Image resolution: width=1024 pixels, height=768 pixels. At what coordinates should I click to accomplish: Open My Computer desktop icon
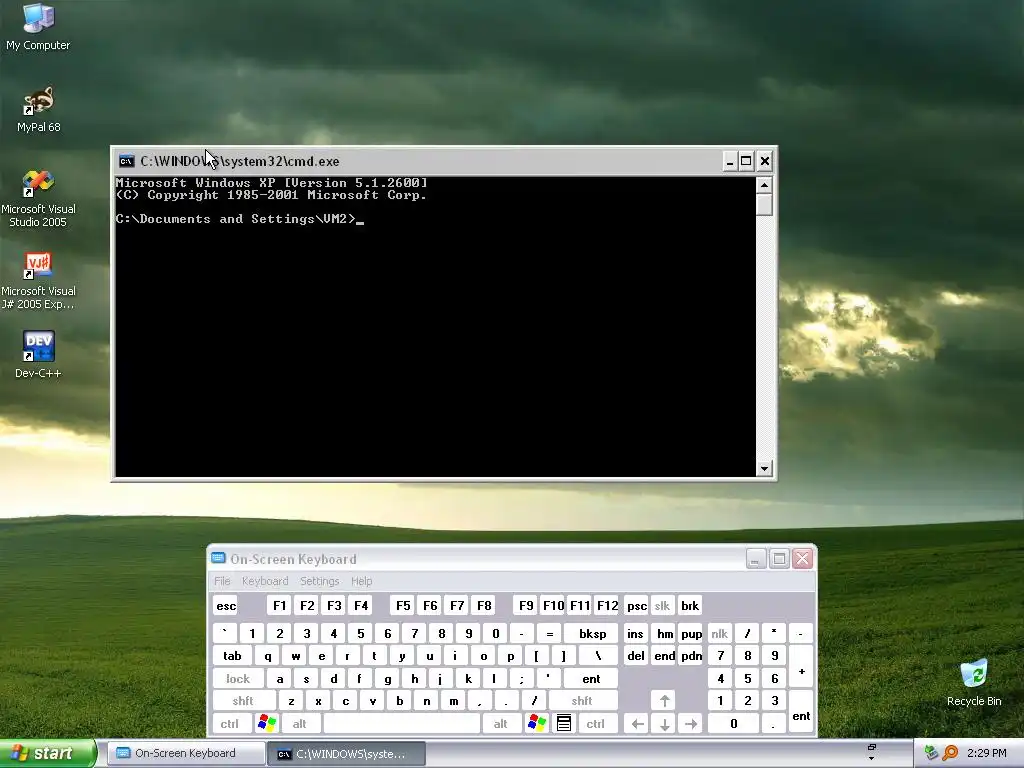(38, 27)
